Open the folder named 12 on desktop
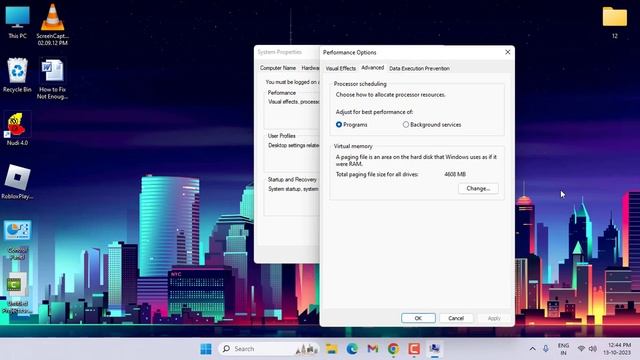Screen dimensions: 640x360 615,22
